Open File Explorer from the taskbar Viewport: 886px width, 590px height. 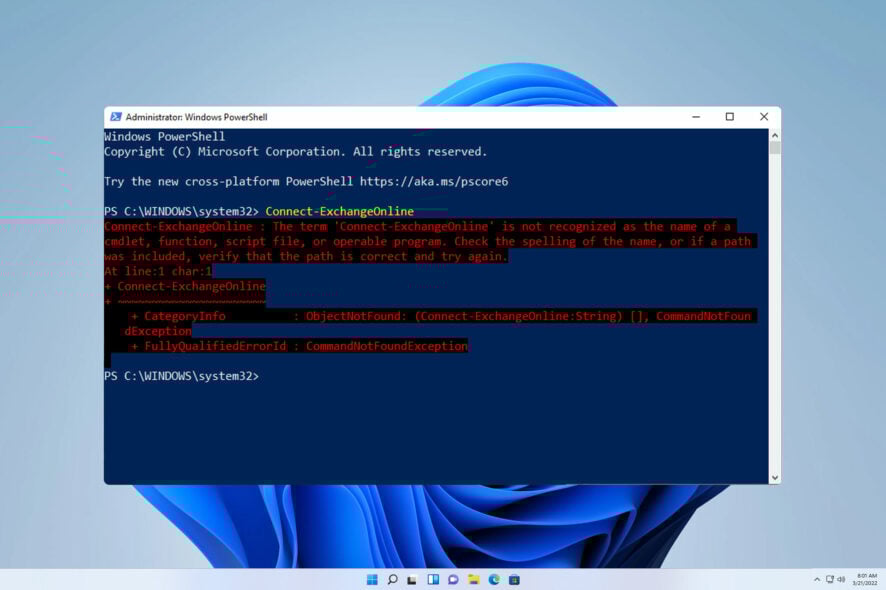[x=474, y=579]
